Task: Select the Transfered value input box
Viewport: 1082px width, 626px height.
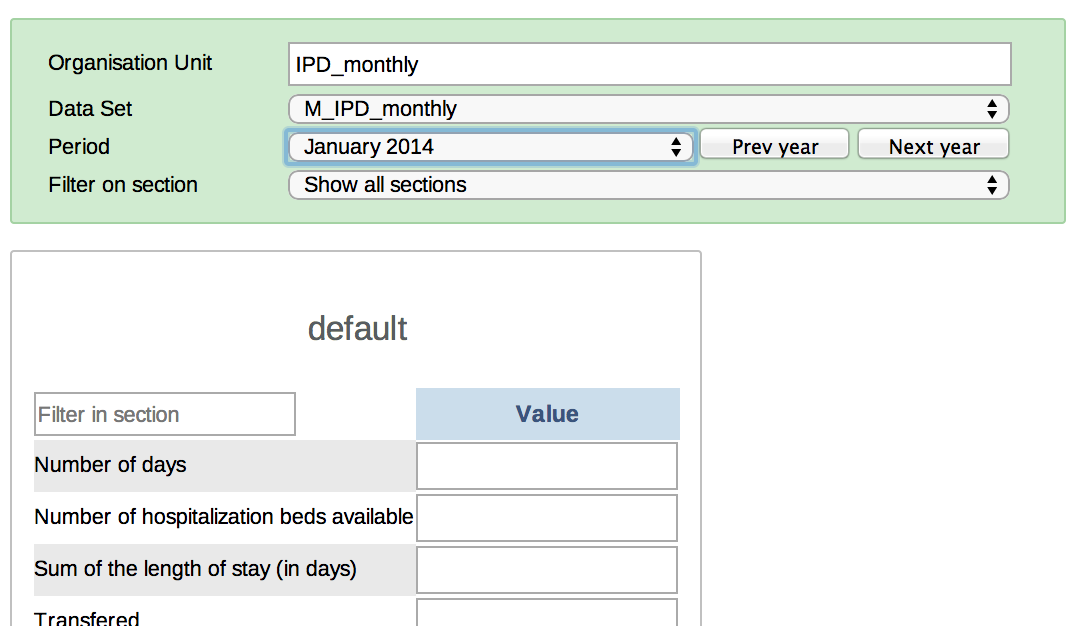Action: (x=547, y=613)
